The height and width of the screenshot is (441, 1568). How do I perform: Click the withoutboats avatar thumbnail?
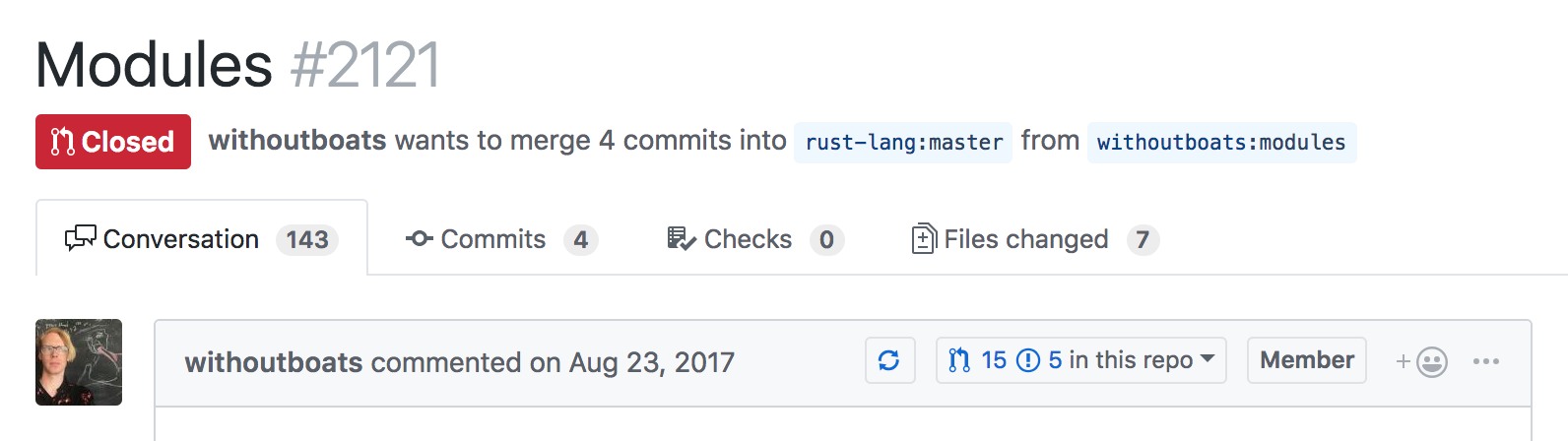pyautogui.click(x=79, y=362)
